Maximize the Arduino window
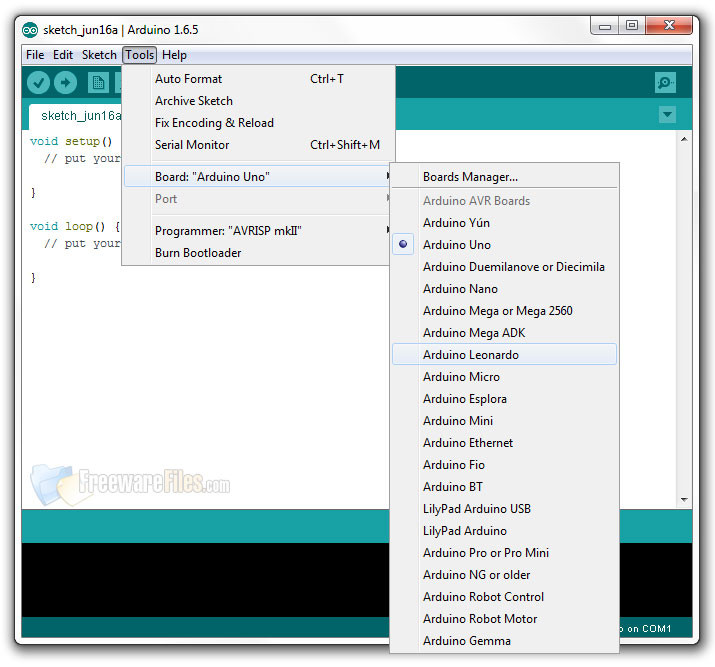Viewport: 715px width, 667px height. [632, 26]
